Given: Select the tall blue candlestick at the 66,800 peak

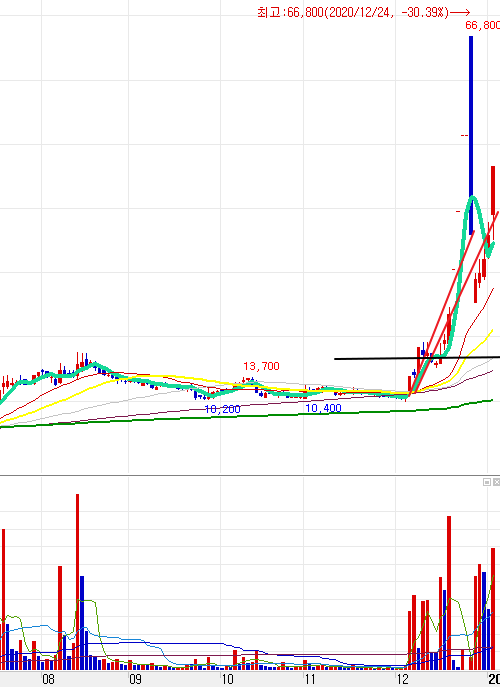Looking at the screenshot, I should point(471,135).
